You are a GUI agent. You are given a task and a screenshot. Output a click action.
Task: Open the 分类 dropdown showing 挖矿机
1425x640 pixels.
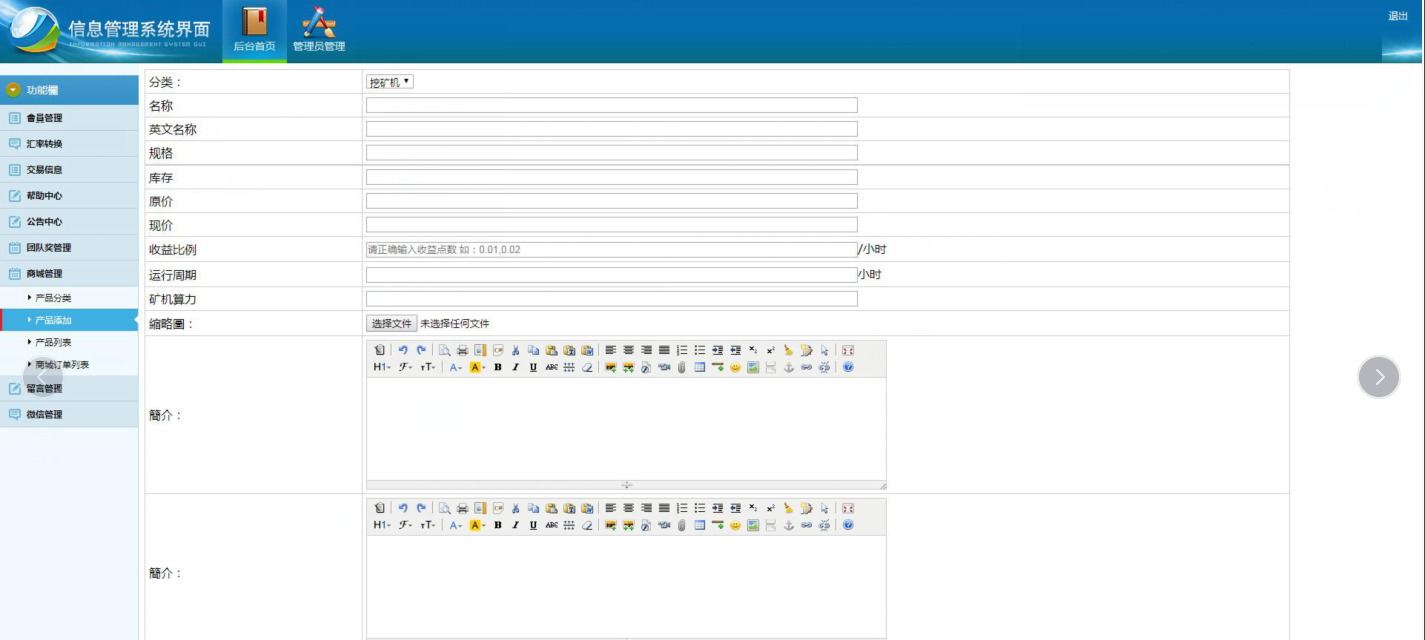pyautogui.click(x=390, y=82)
